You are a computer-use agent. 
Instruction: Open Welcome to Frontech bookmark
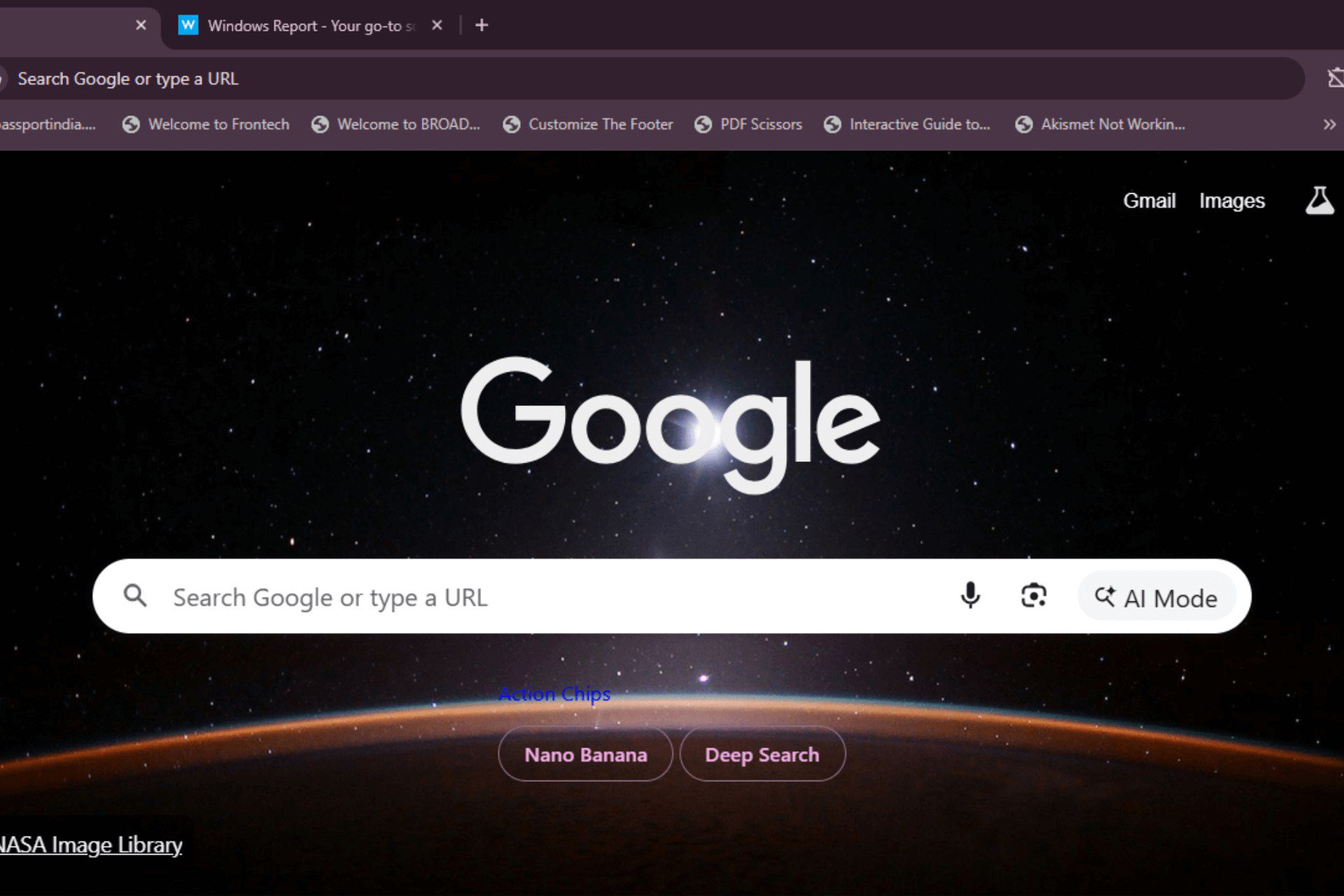coord(218,125)
